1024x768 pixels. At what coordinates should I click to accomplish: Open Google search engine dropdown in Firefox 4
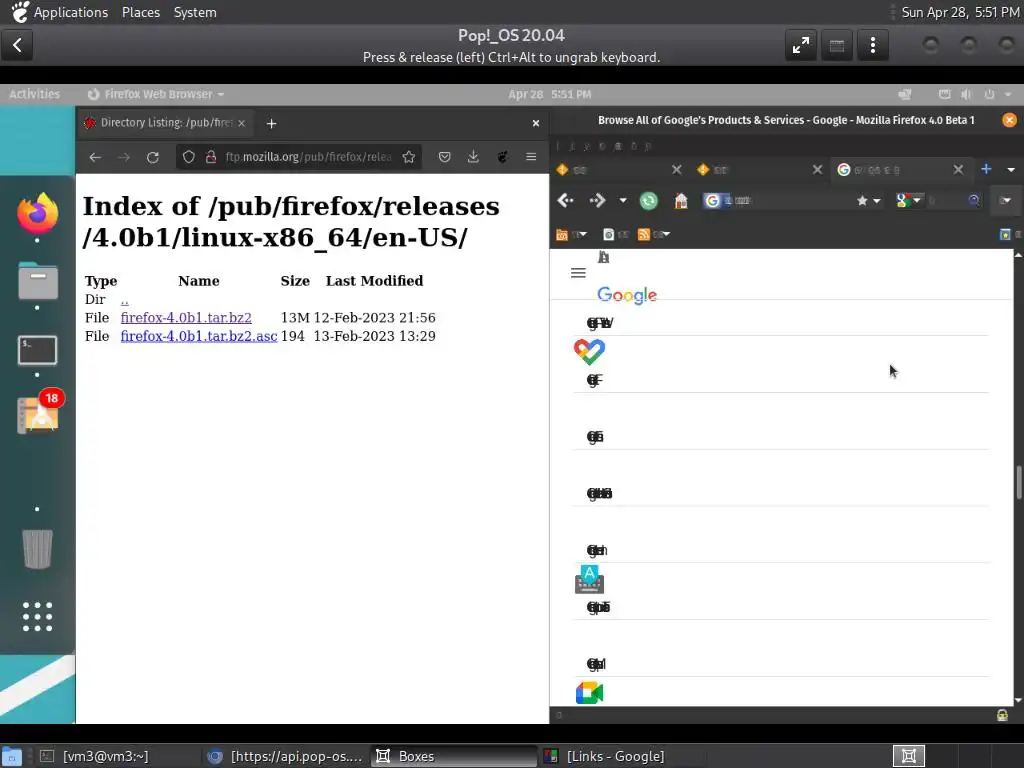point(908,200)
